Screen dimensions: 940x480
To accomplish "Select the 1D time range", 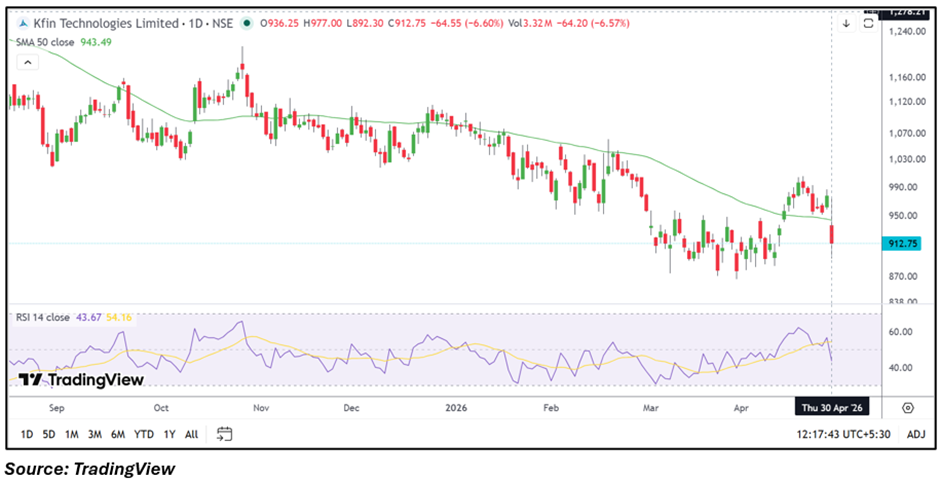I will tap(26, 434).
